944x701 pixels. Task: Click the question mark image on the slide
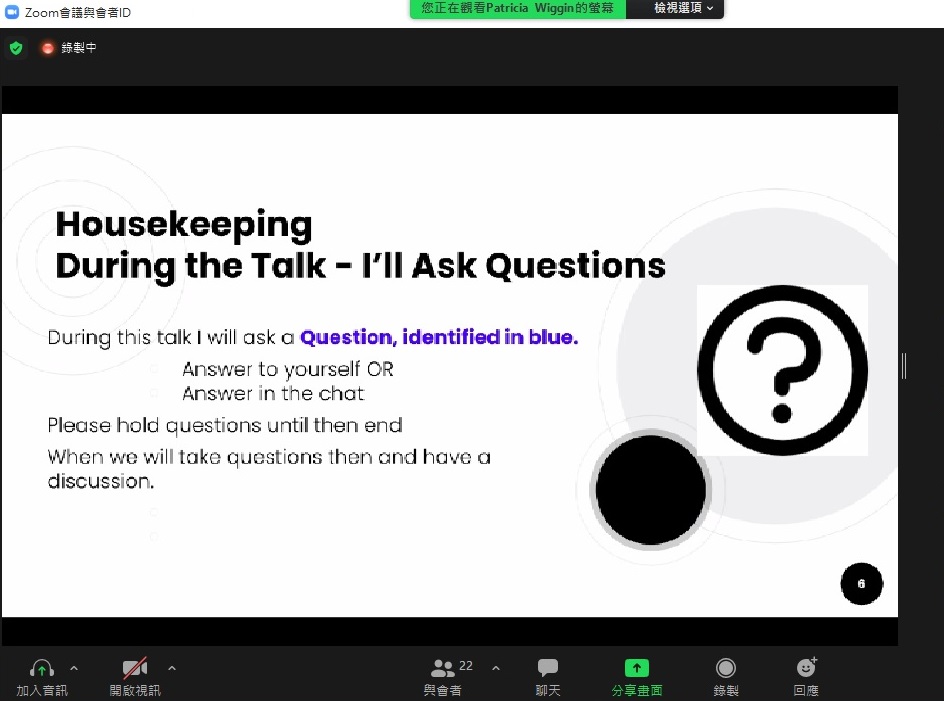click(x=782, y=370)
